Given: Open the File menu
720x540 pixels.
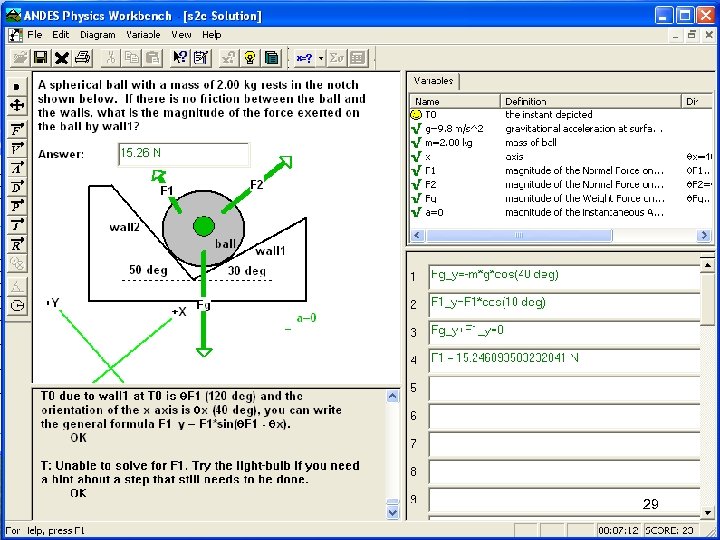Looking at the screenshot, I should (35, 35).
